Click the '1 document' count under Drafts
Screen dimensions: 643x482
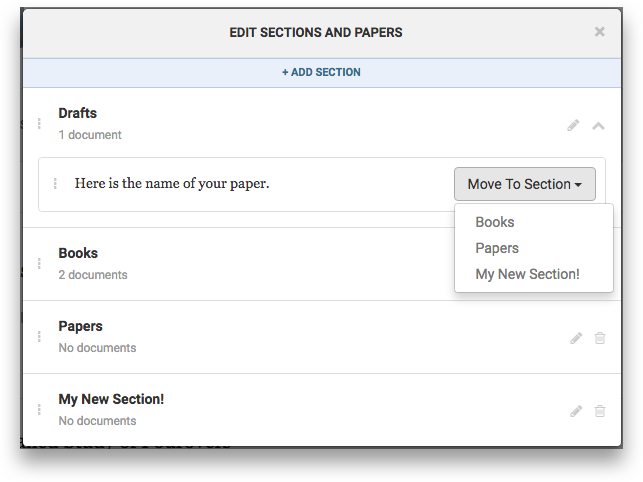coord(90,135)
